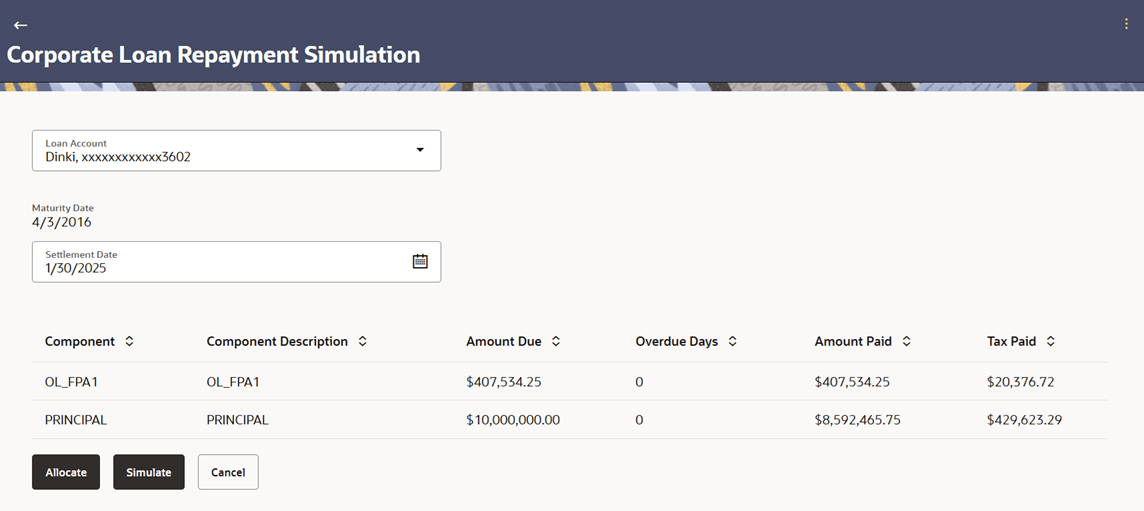
Task: Sort by the Amount Due column
Action: 556,341
